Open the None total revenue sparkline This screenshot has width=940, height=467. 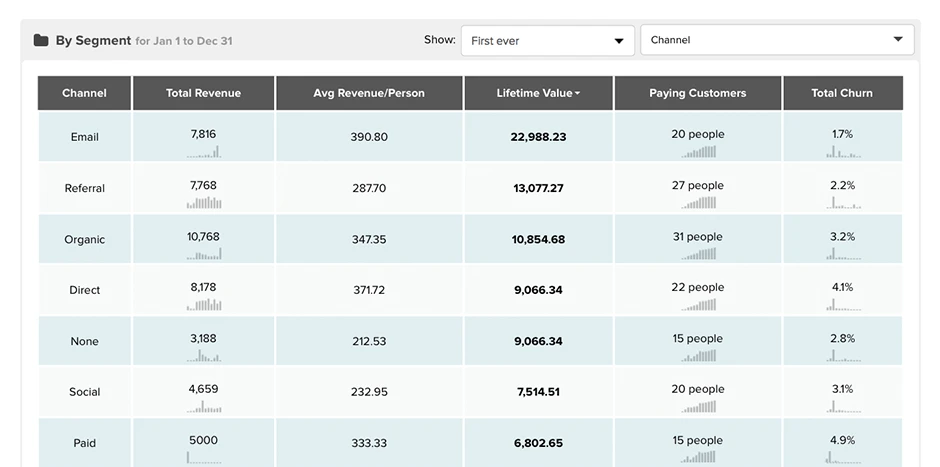click(x=204, y=355)
